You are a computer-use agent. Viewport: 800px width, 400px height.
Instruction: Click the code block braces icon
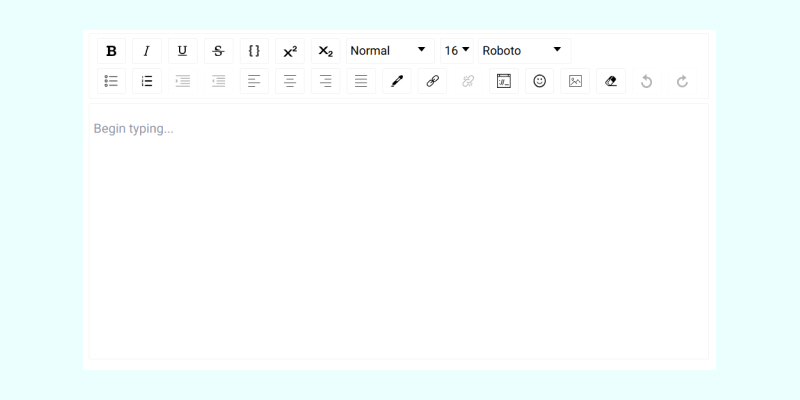254,51
